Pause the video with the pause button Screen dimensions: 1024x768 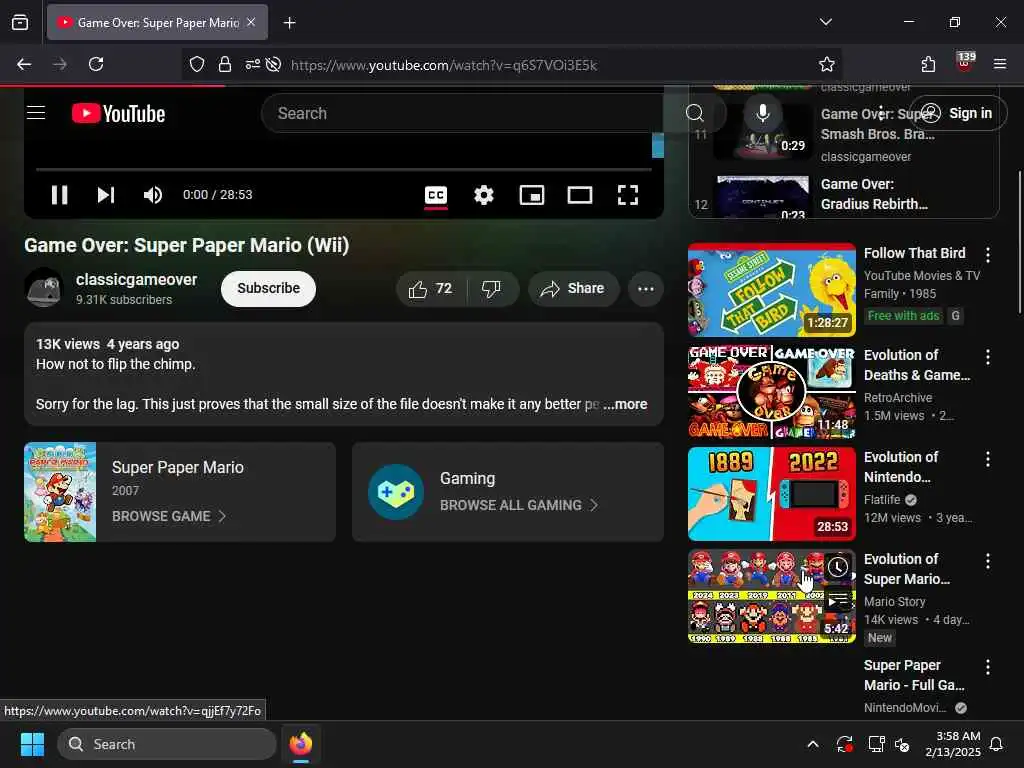tap(59, 195)
